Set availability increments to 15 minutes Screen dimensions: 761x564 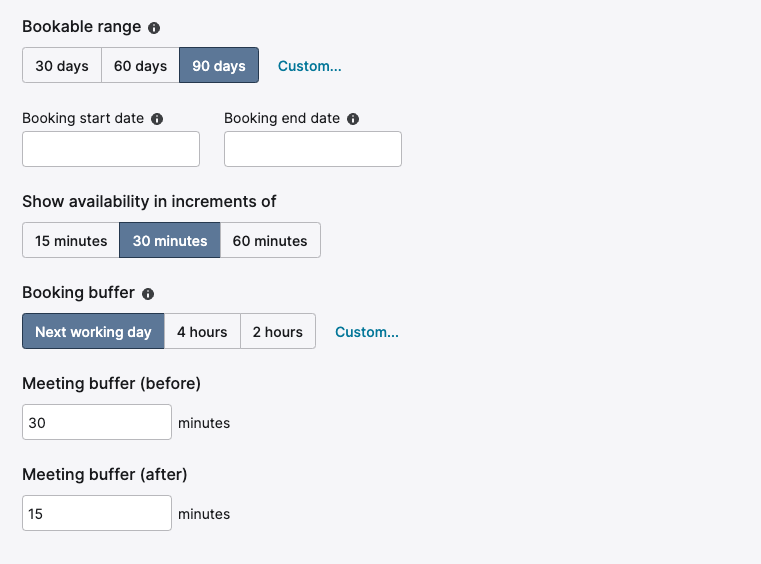pos(71,241)
